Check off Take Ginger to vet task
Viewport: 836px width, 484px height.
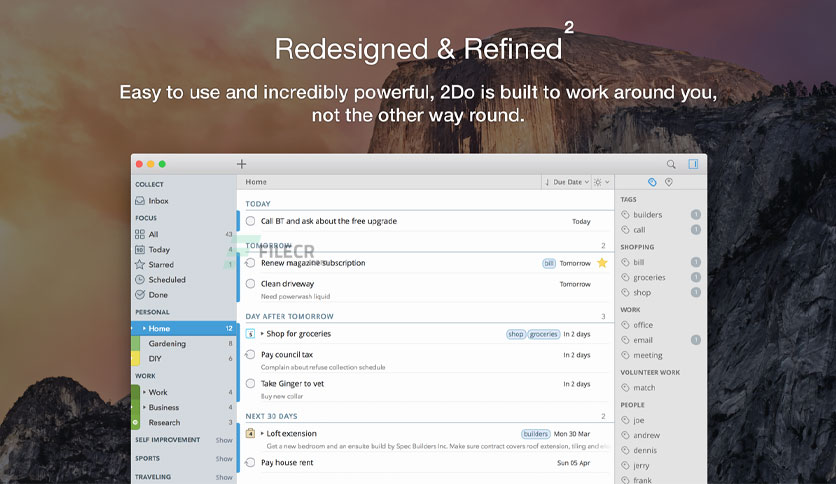pyautogui.click(x=250, y=383)
